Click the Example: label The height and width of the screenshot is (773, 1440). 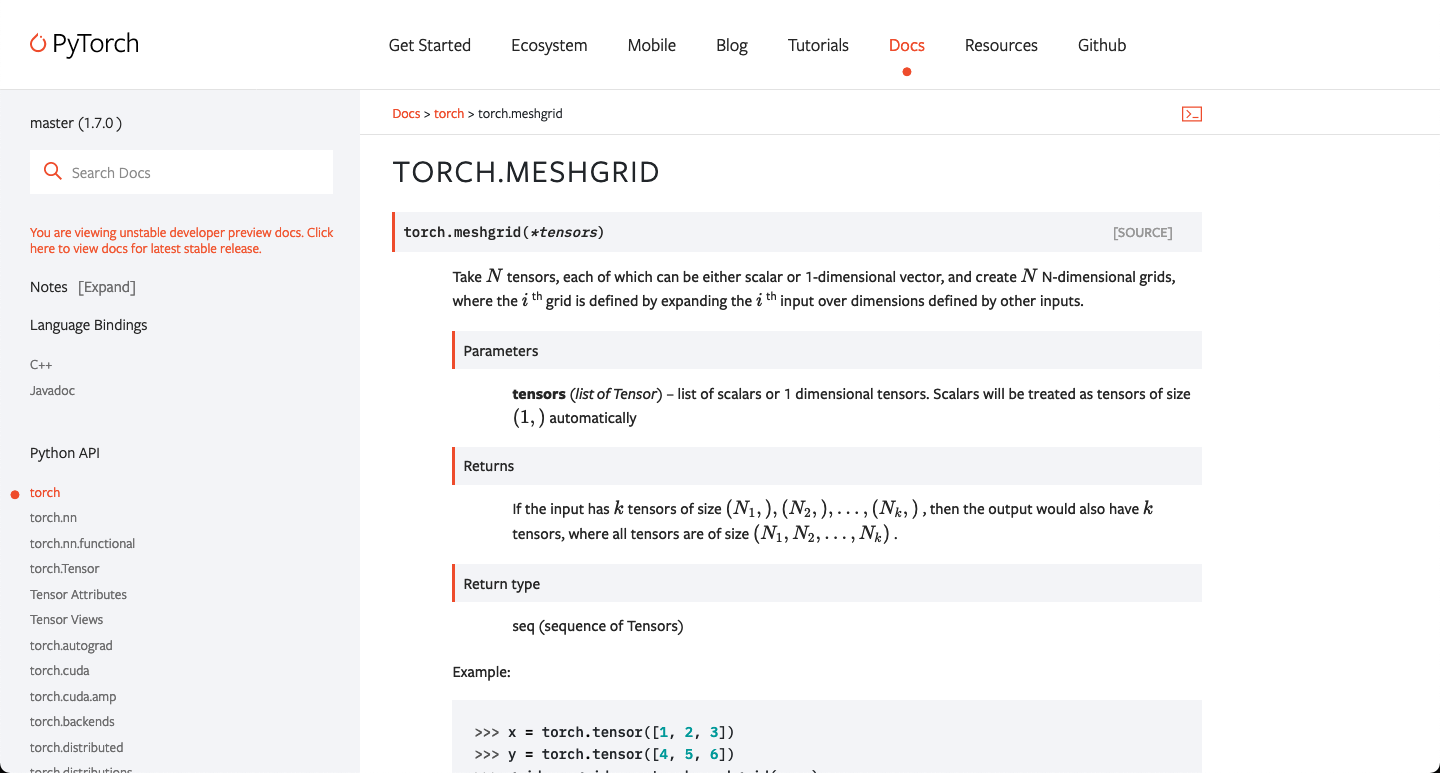(482, 672)
